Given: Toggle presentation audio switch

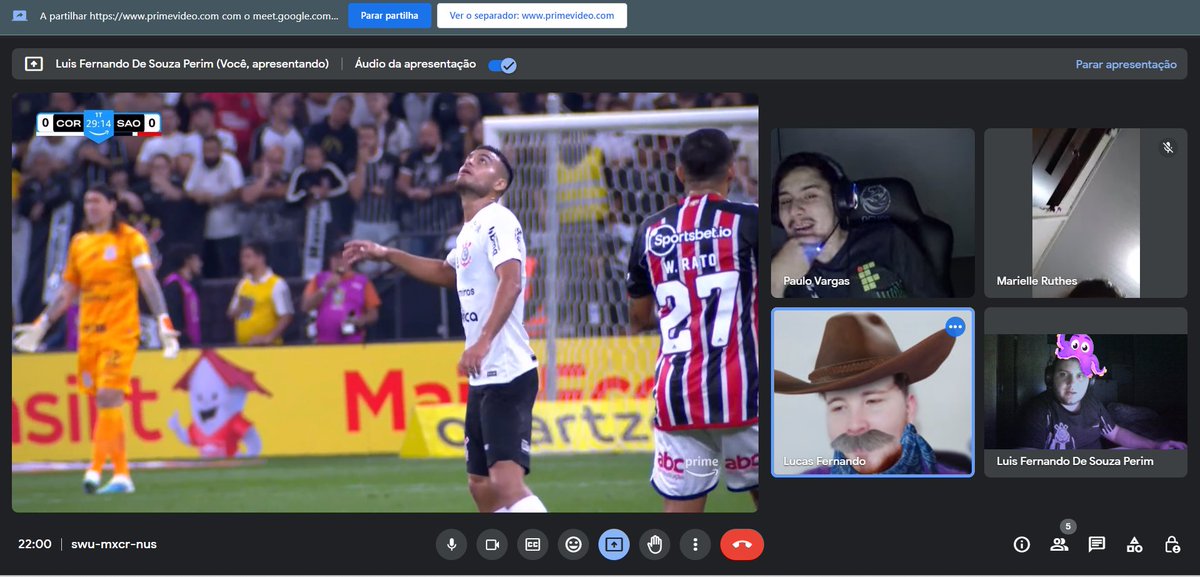Looking at the screenshot, I should (x=502, y=65).
